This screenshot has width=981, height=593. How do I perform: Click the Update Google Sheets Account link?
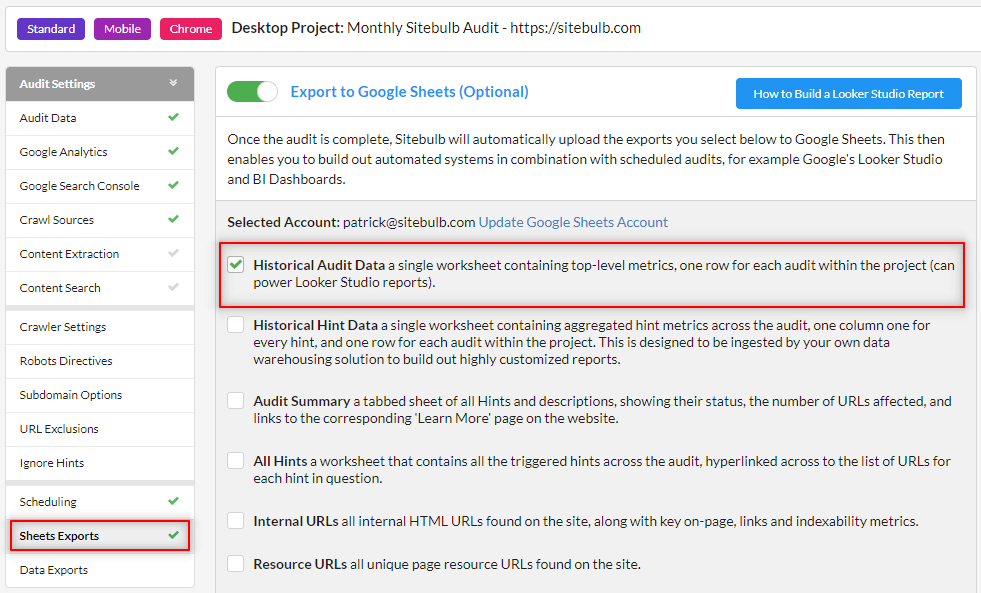[573, 222]
